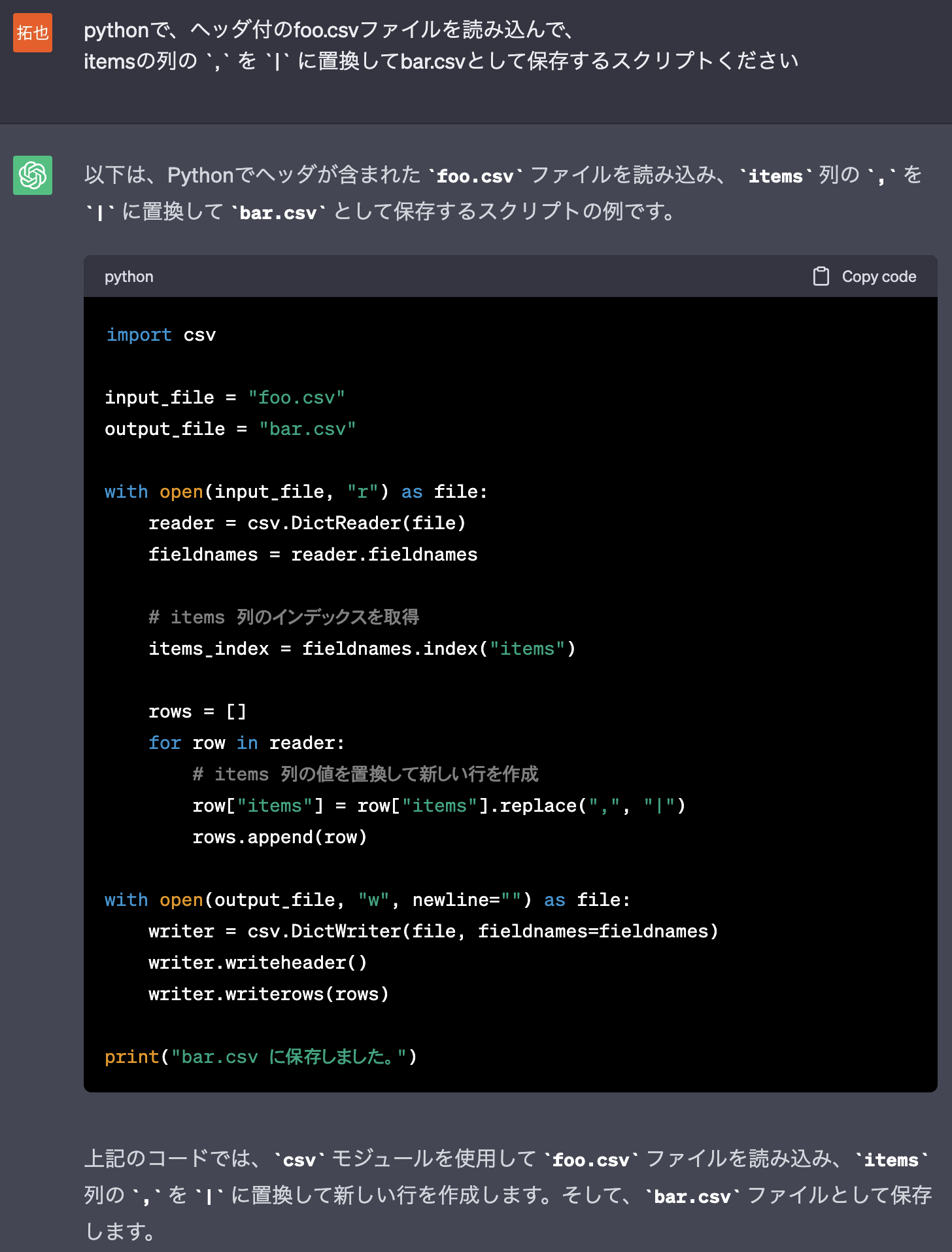Click the green ChatGPT logo avatar
The height and width of the screenshot is (1252, 952).
33,175
